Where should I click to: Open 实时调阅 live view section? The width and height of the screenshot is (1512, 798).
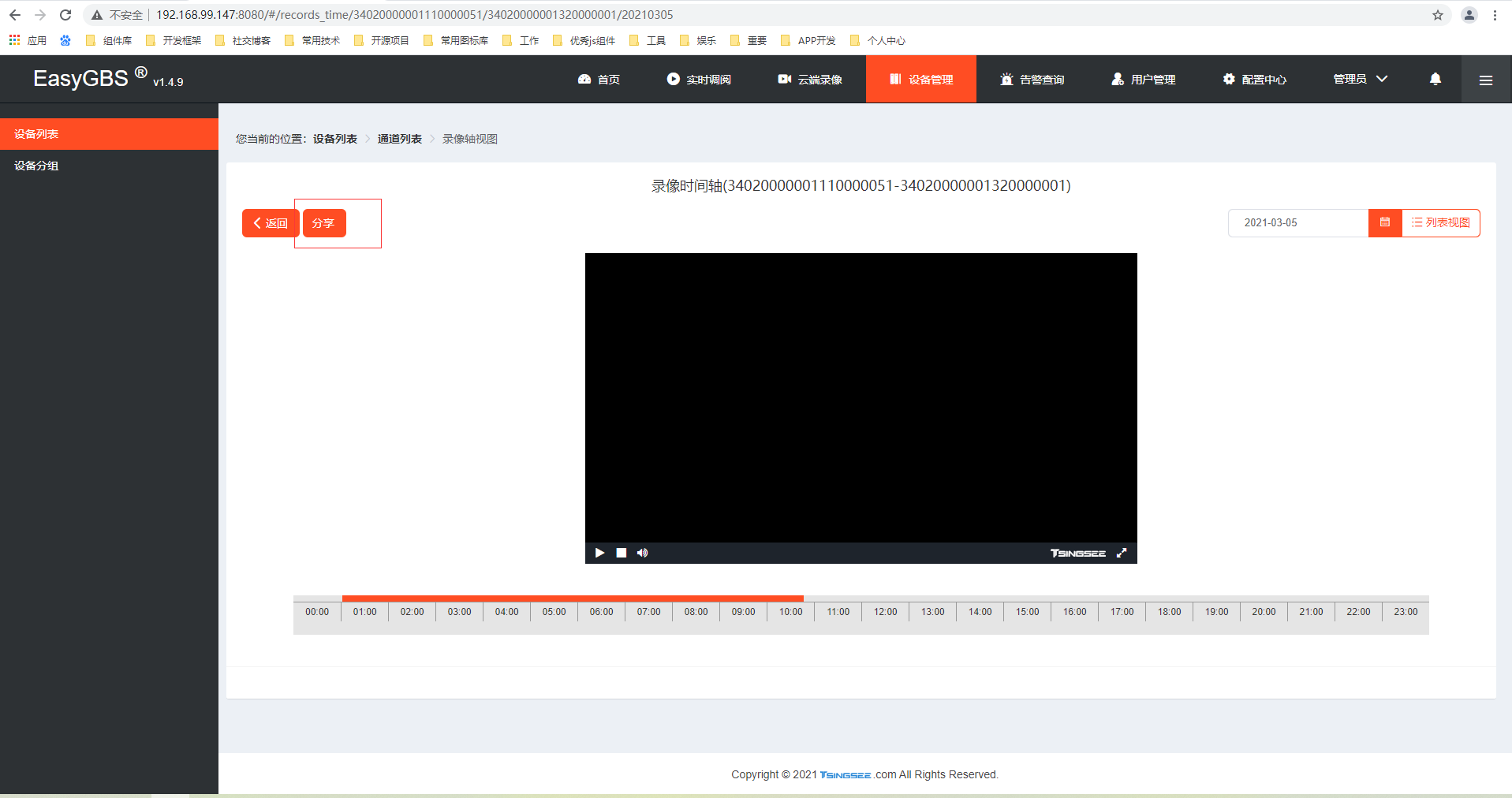pyautogui.click(x=699, y=79)
